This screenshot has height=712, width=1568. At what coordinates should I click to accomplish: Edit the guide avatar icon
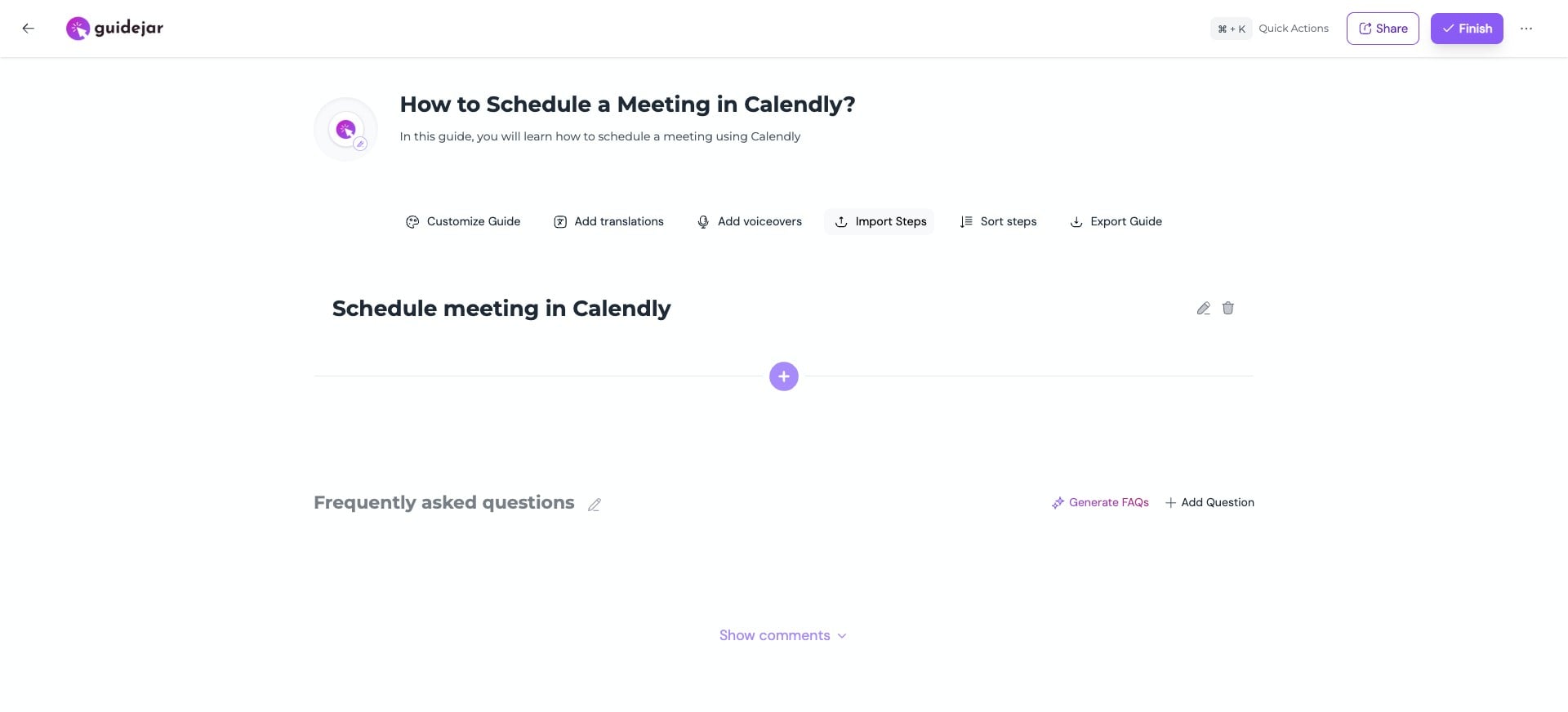point(359,144)
